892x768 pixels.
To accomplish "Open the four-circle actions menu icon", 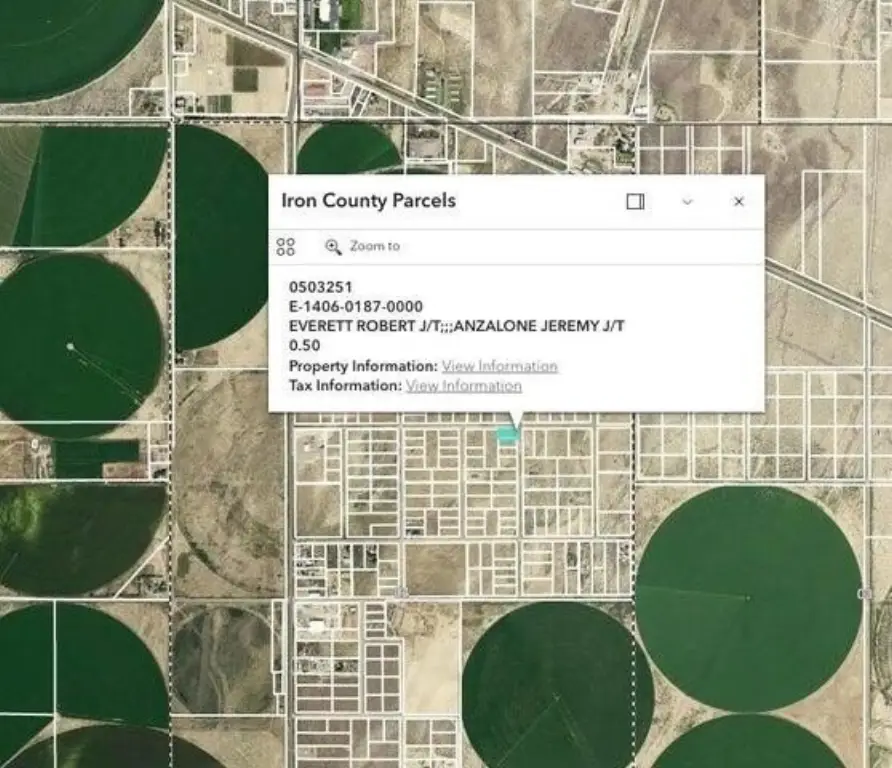I will (286, 247).
